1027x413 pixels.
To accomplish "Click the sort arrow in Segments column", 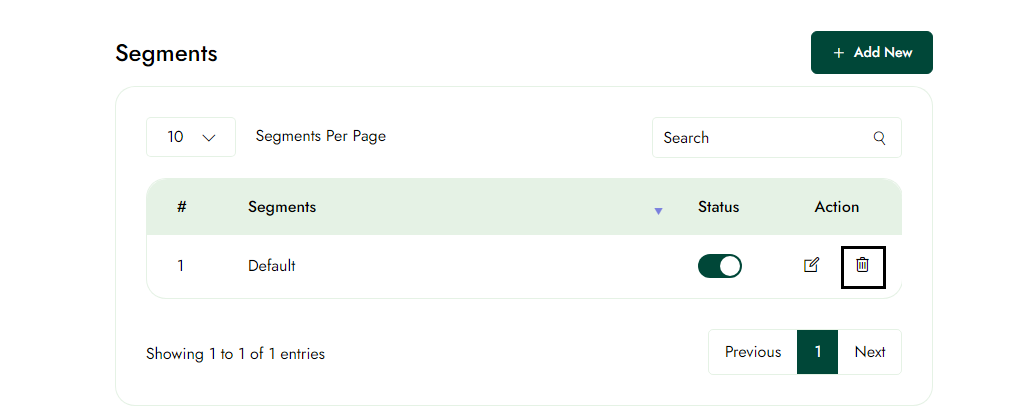I will [x=658, y=210].
